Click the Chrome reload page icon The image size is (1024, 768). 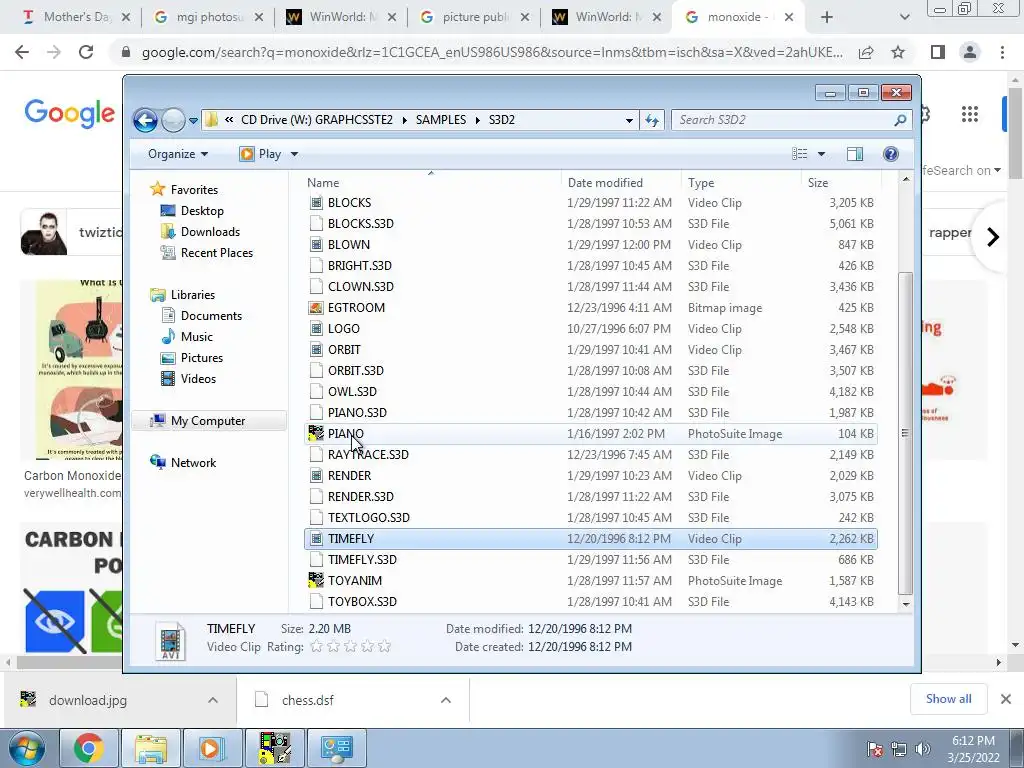tap(86, 52)
